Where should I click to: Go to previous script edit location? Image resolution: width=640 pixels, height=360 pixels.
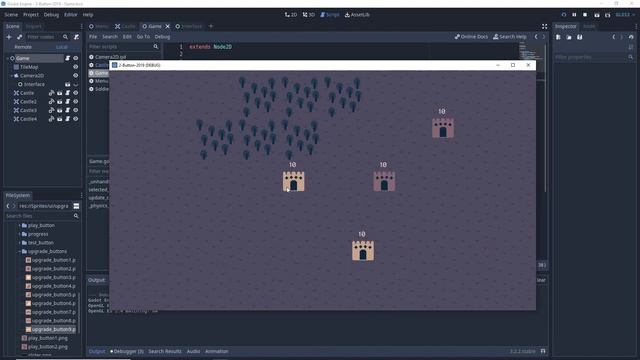coord(536,37)
